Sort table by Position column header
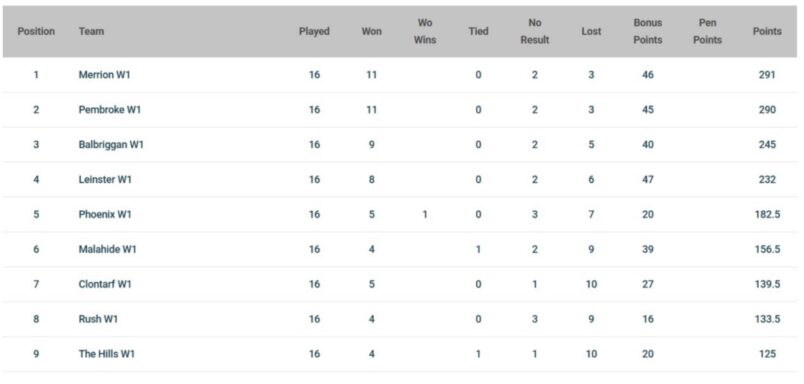The width and height of the screenshot is (804, 384). click(x=36, y=31)
